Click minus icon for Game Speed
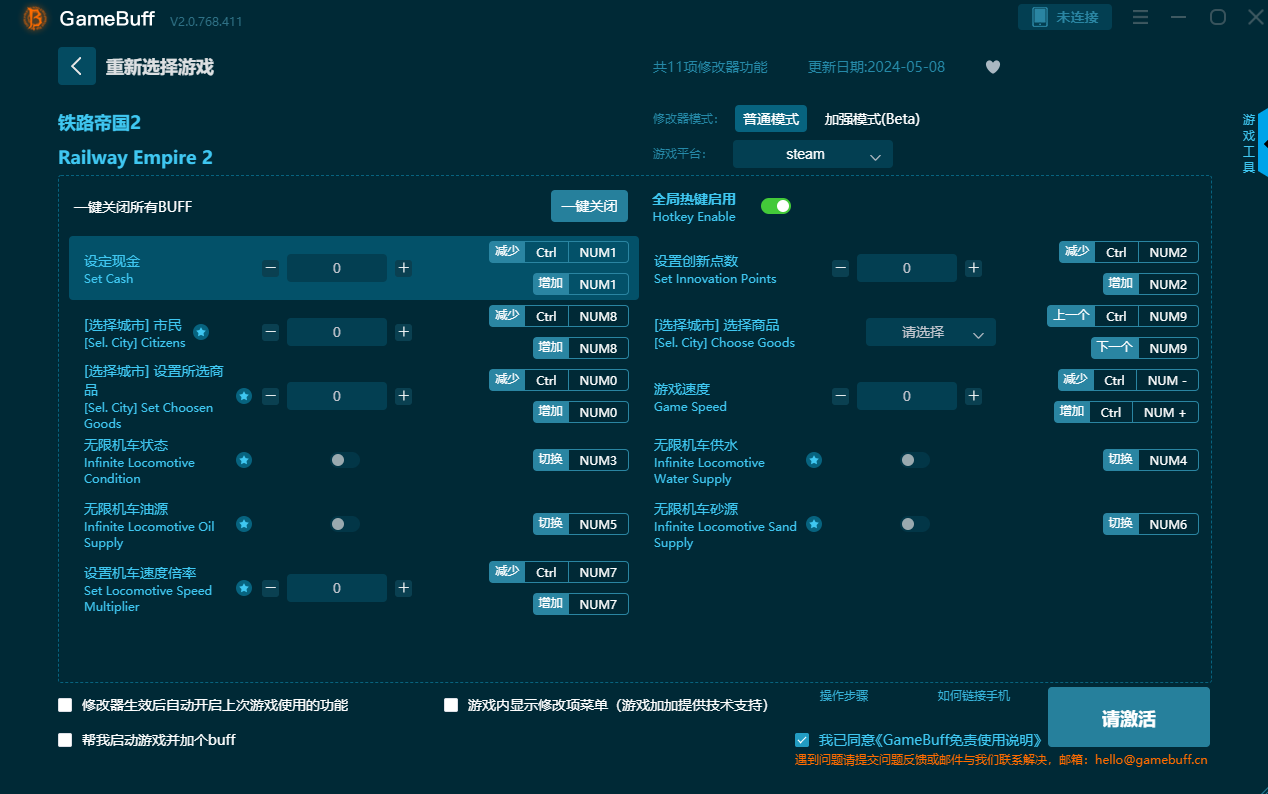 [841, 396]
